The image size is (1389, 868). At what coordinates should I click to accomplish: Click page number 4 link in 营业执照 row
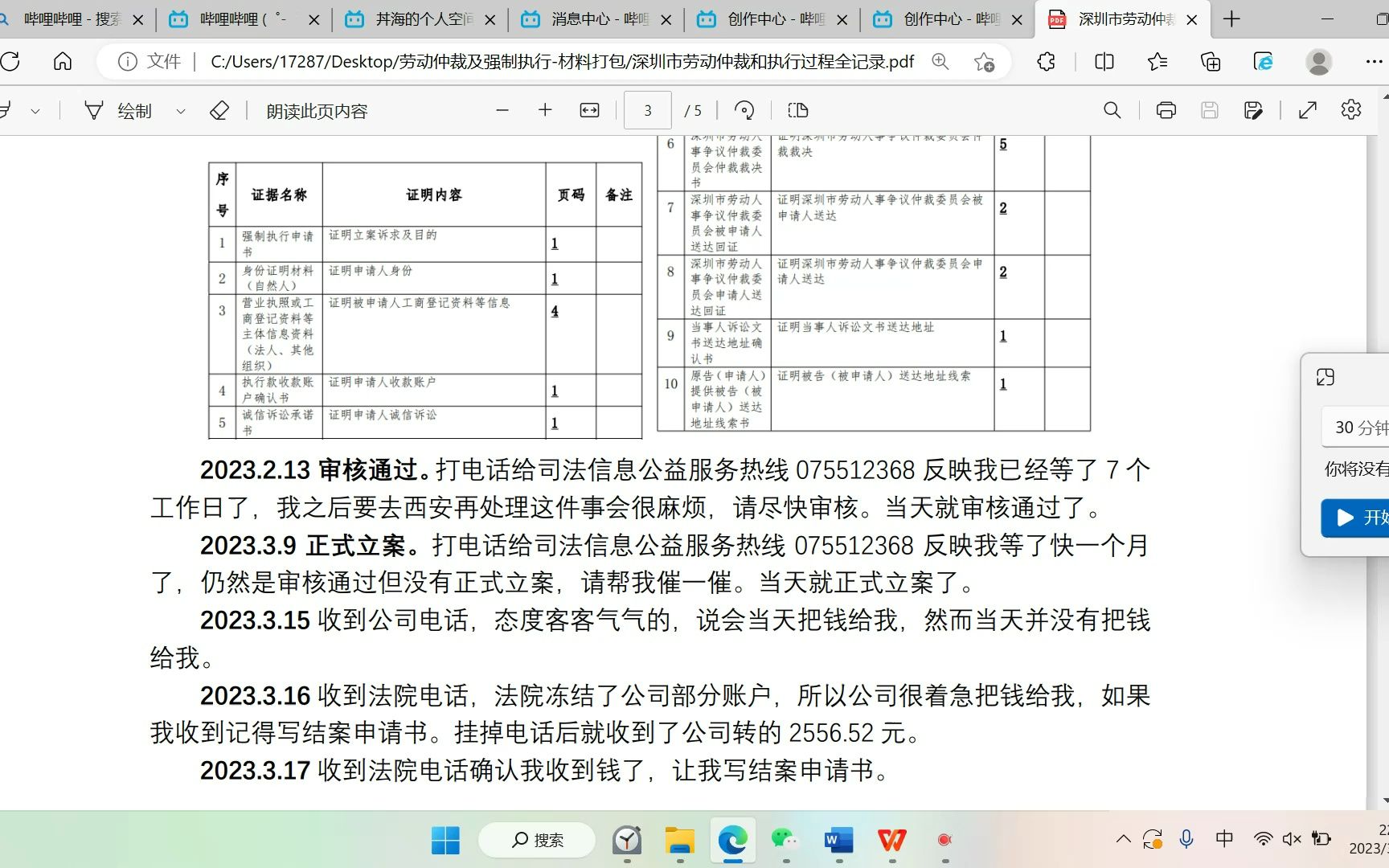tap(555, 311)
